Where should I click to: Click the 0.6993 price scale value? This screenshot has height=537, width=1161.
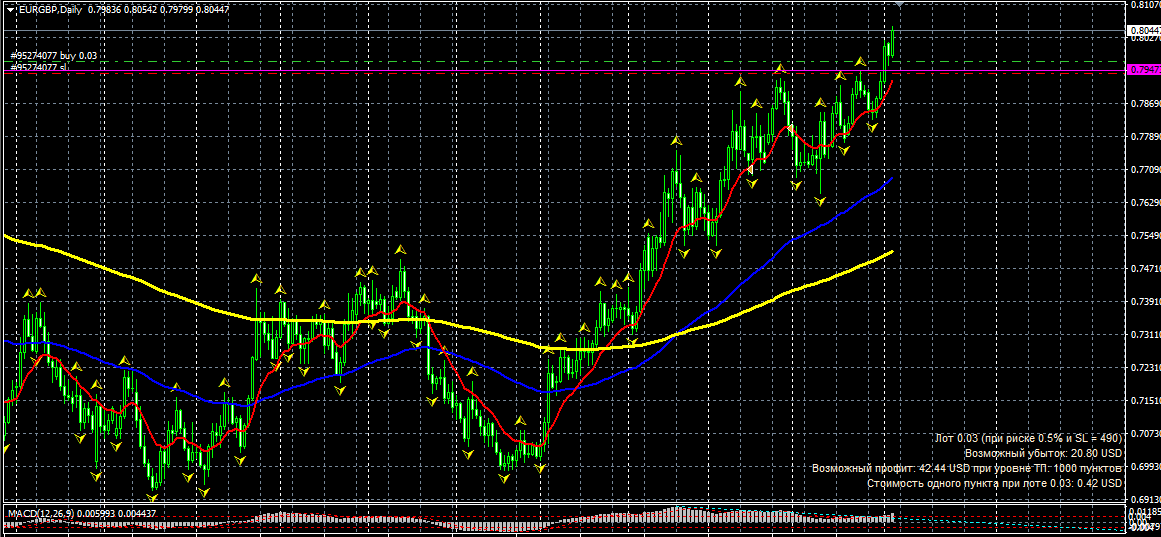pos(1144,467)
